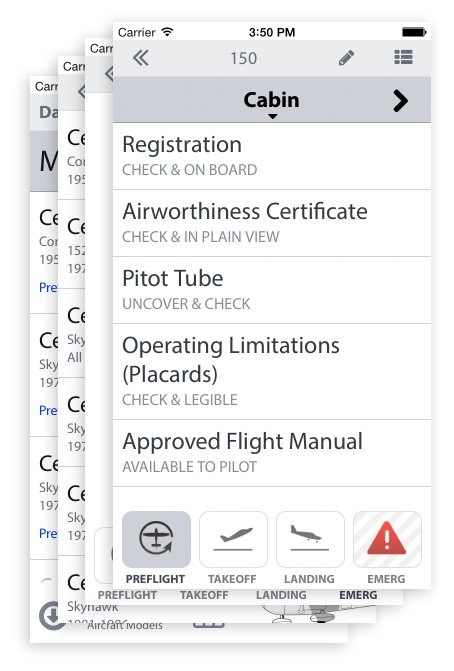
Task: Tap the double-chevron back icon
Action: (x=140, y=58)
